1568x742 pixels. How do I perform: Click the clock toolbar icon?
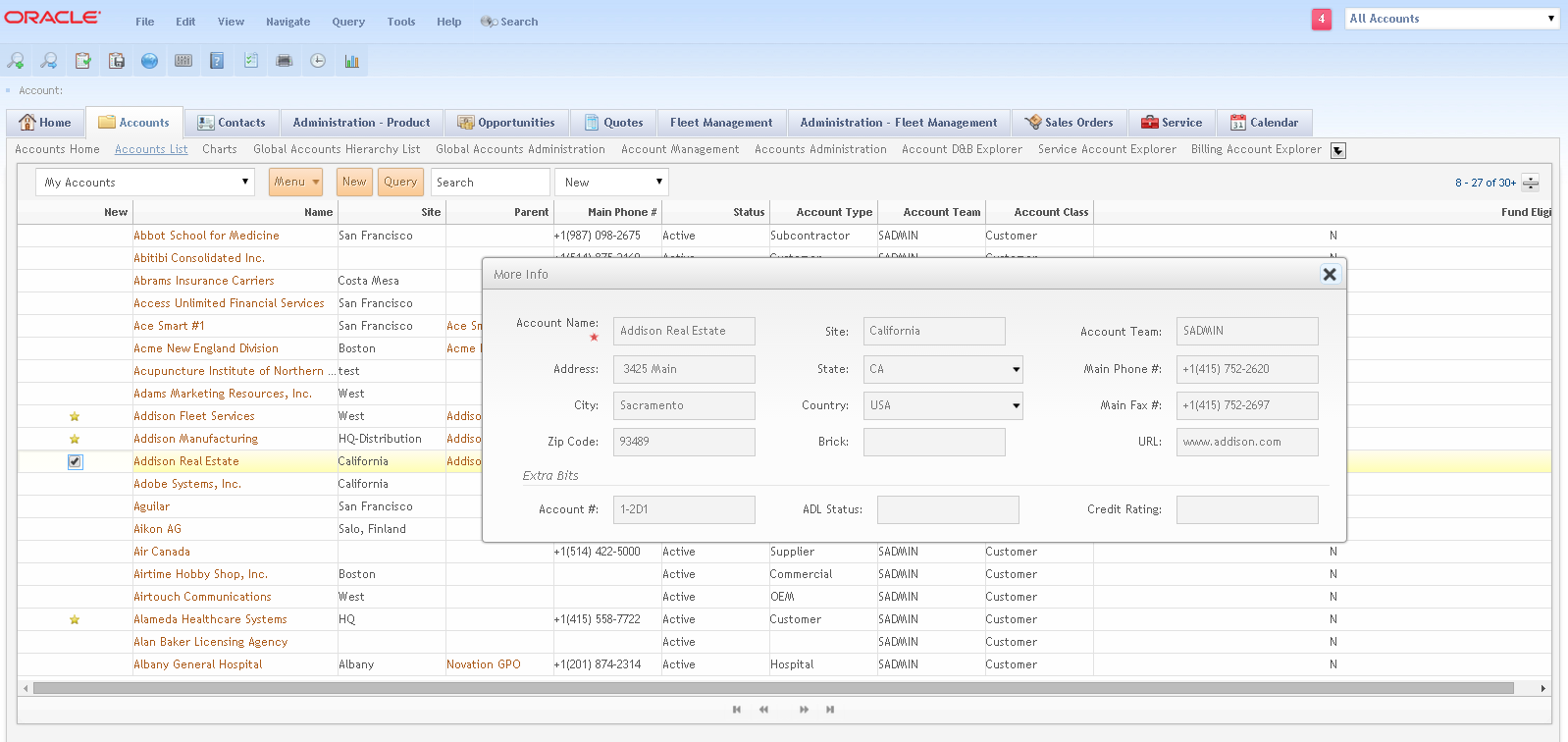(318, 61)
